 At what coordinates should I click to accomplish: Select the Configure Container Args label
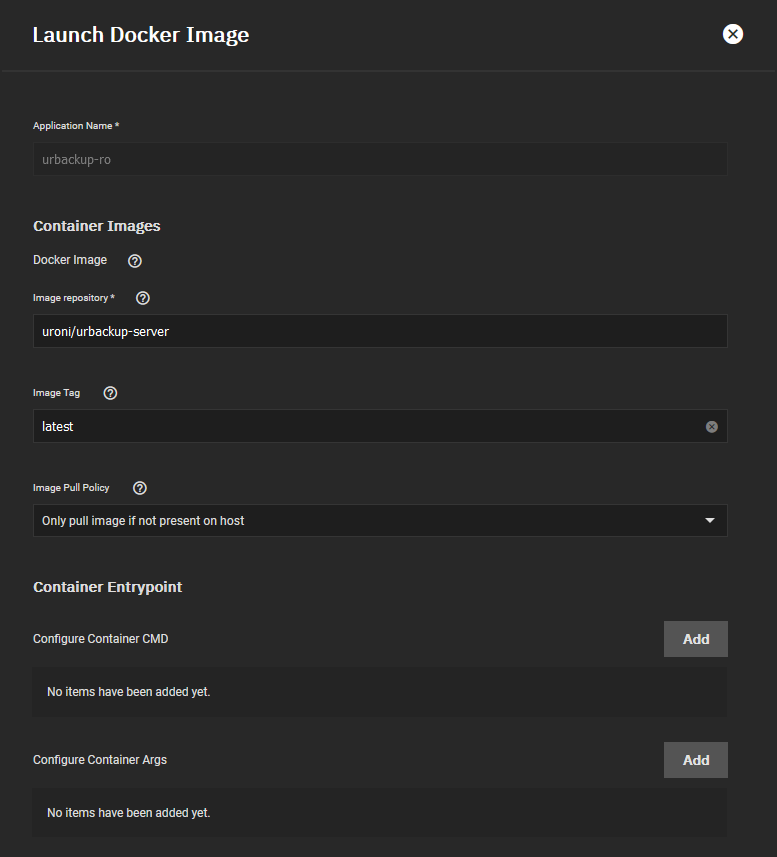pyautogui.click(x=100, y=760)
